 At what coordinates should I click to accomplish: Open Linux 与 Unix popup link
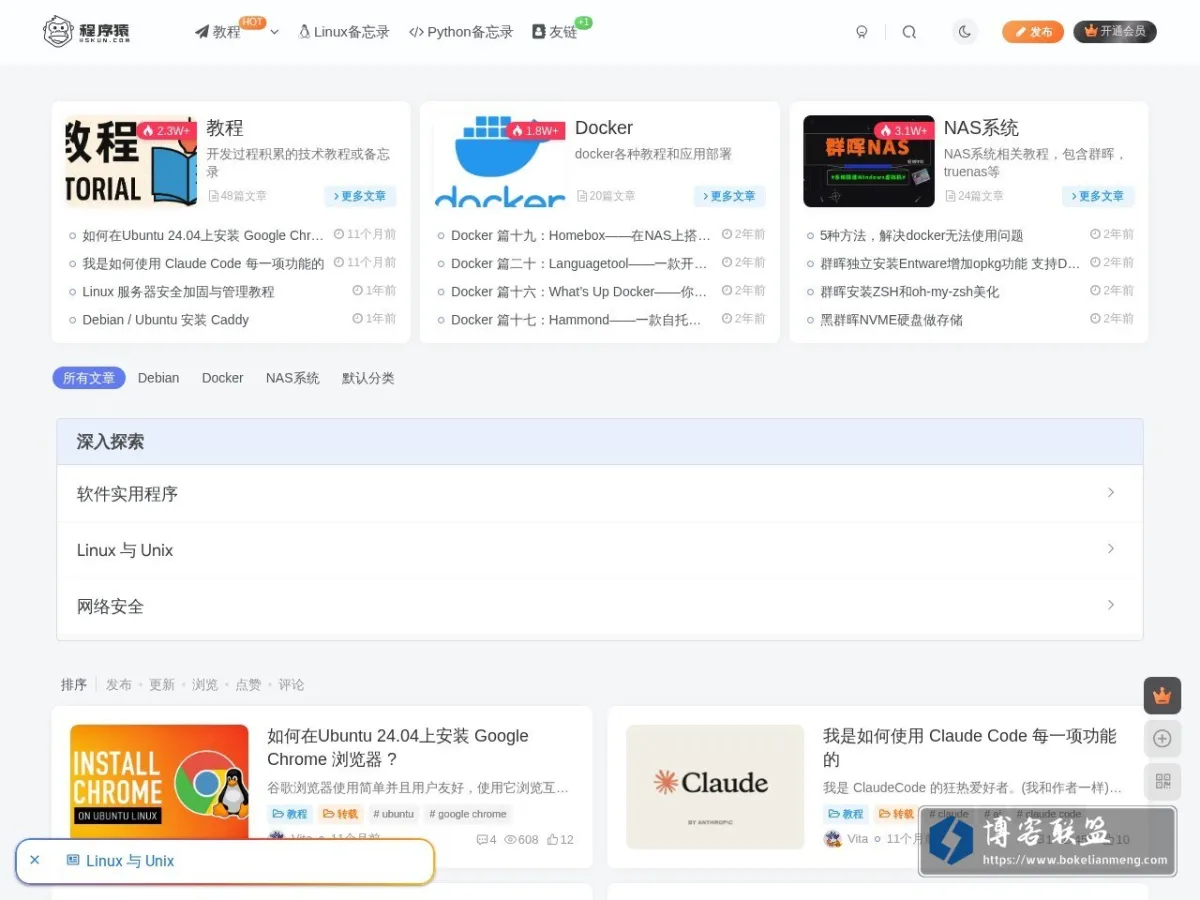tap(121, 861)
